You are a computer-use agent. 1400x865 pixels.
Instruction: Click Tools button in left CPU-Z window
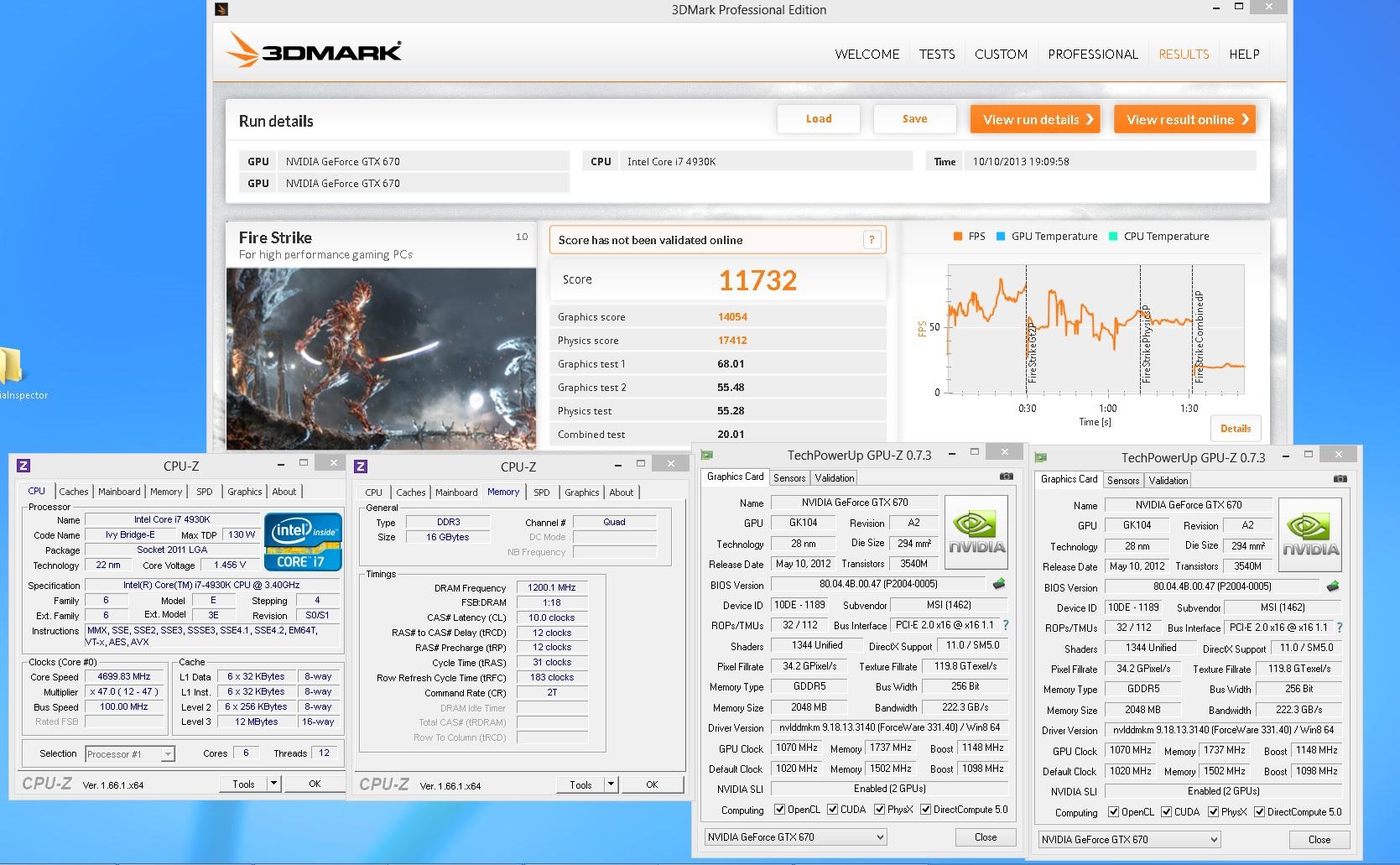pyautogui.click(x=243, y=784)
